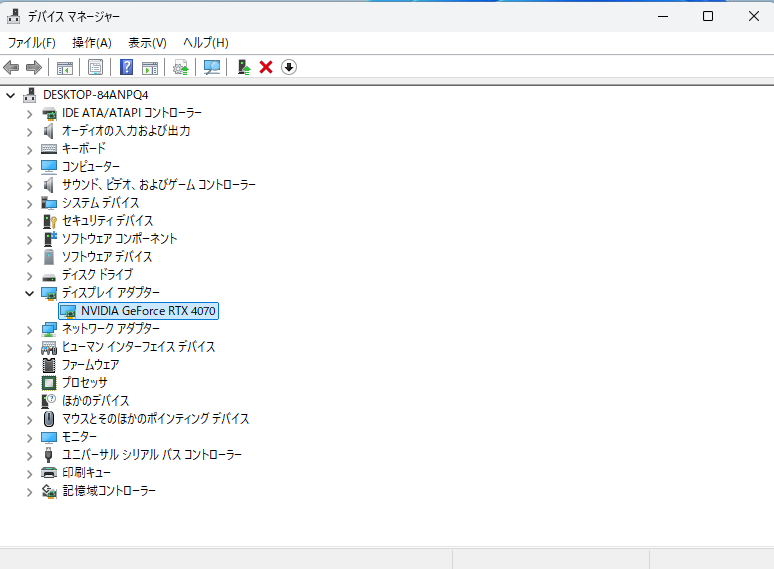Open the blue question mark help icon
The image size is (774, 569).
click(126, 67)
